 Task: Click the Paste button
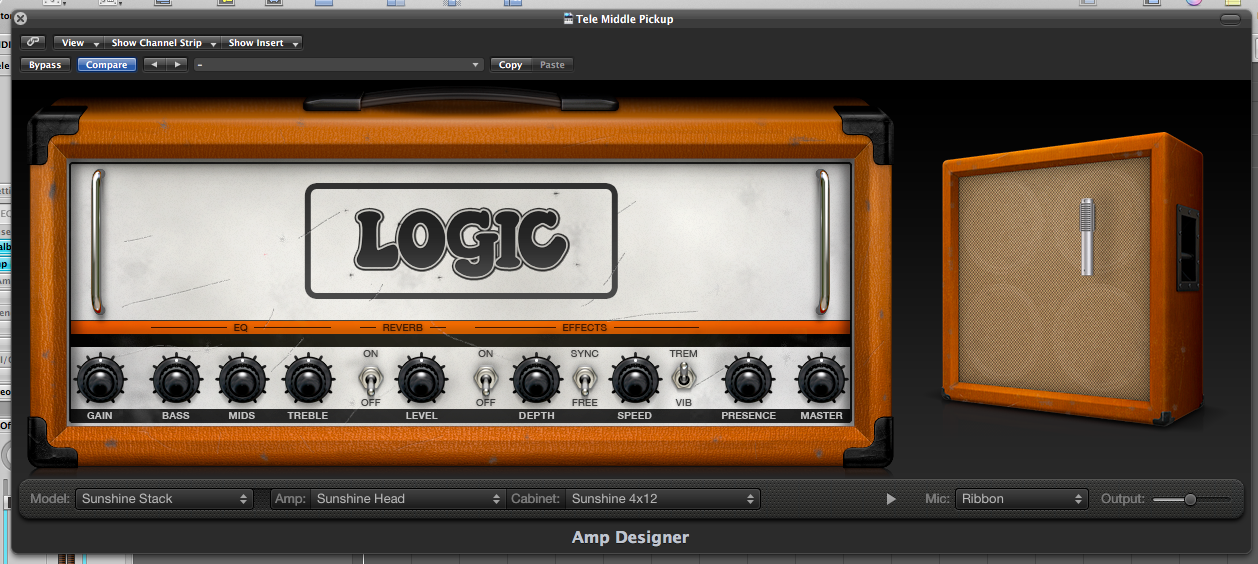click(552, 65)
